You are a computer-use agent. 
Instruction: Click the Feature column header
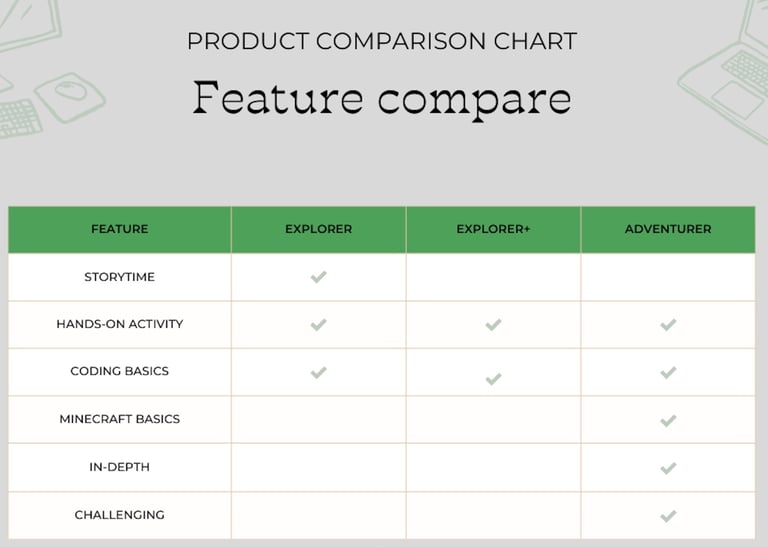[119, 229]
